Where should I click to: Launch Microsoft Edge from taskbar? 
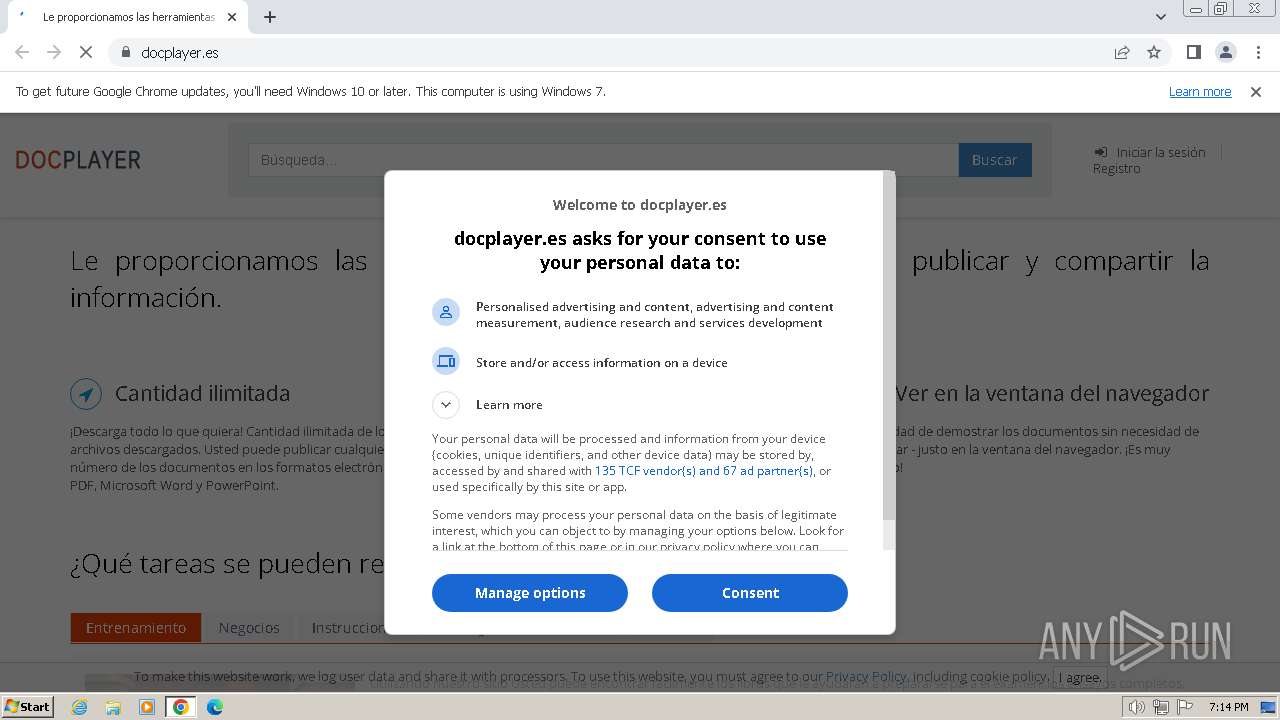[214, 707]
